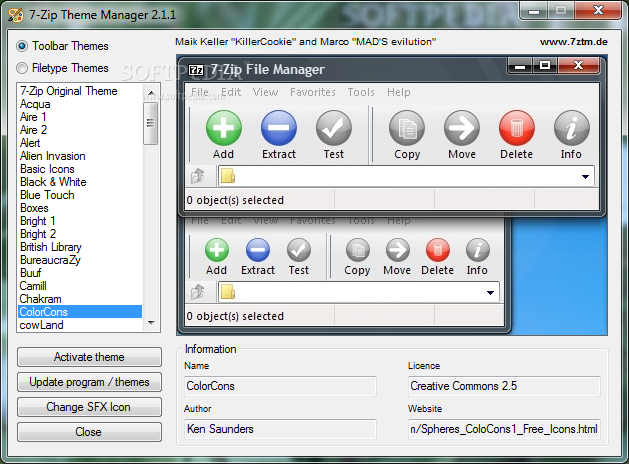629x464 pixels.
Task: Select the Toolbar Themes radio button
Action: tap(22, 46)
